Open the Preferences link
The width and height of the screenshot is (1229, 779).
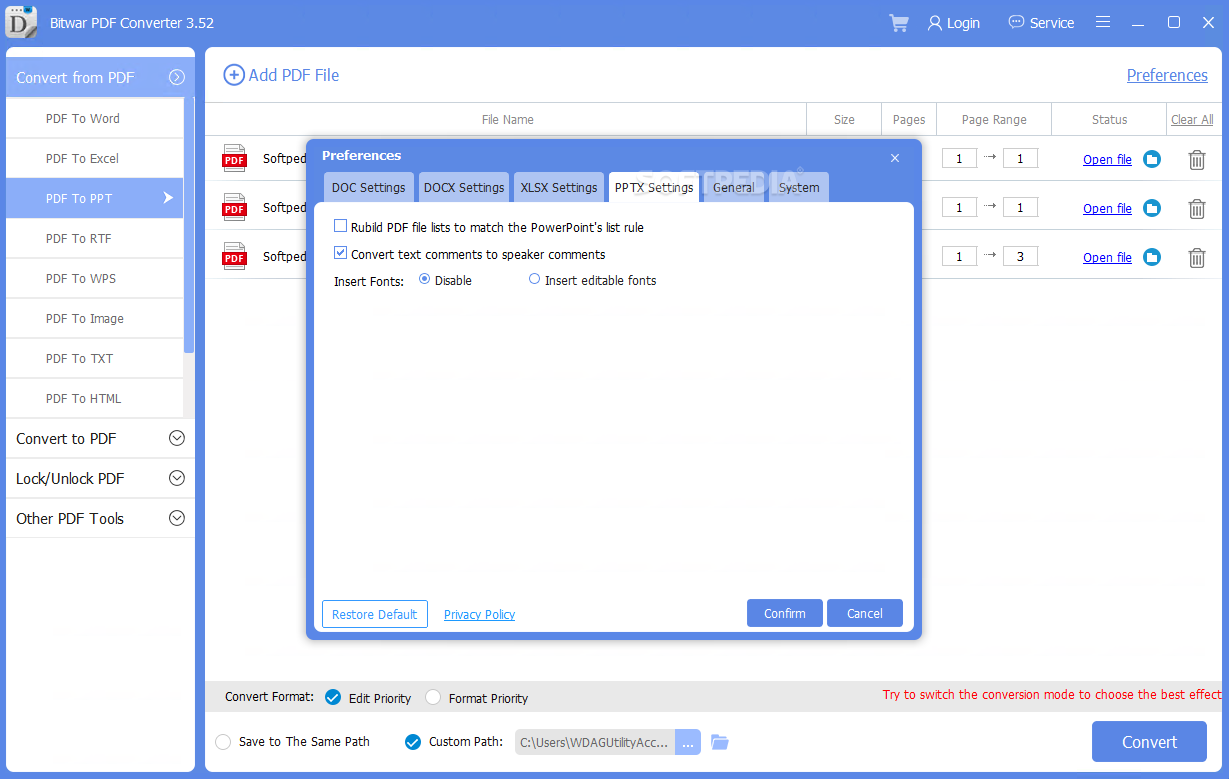(1167, 75)
